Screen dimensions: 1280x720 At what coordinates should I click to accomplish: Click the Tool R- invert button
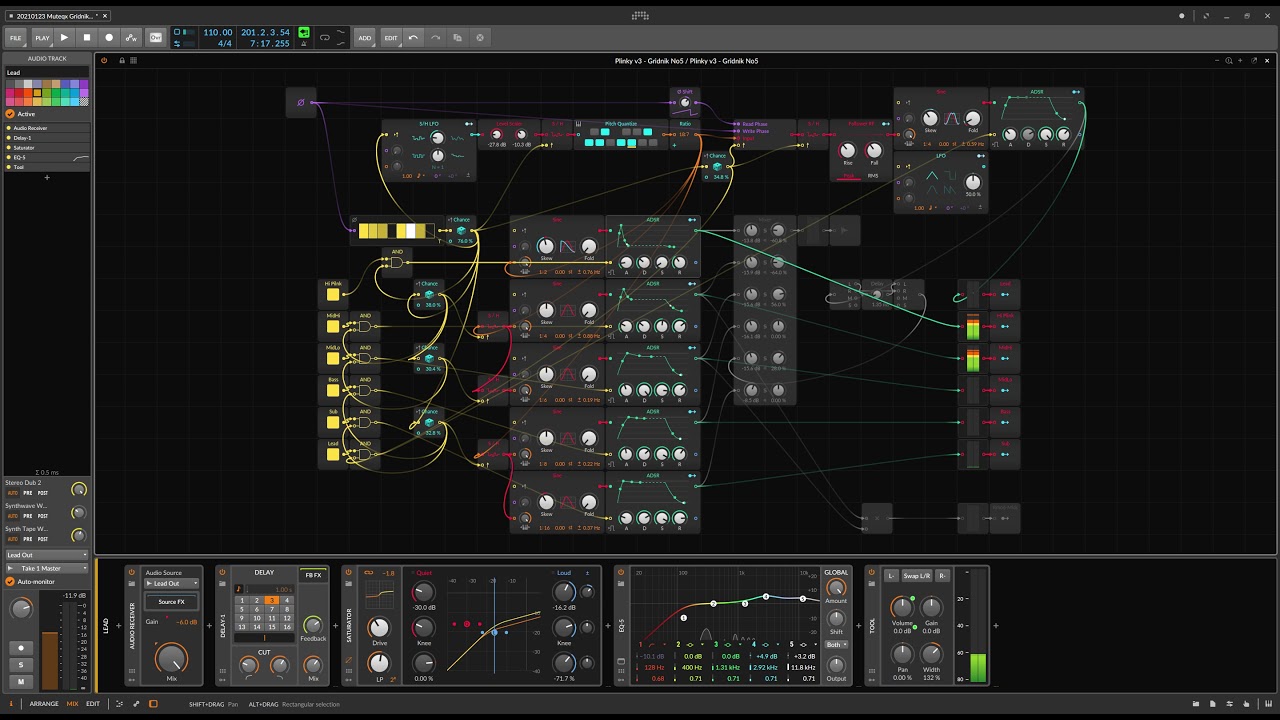click(x=942, y=576)
